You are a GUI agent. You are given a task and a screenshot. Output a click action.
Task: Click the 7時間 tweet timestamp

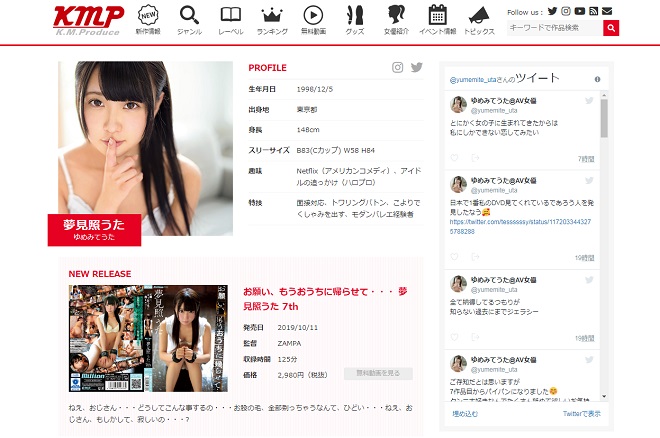(x=586, y=159)
